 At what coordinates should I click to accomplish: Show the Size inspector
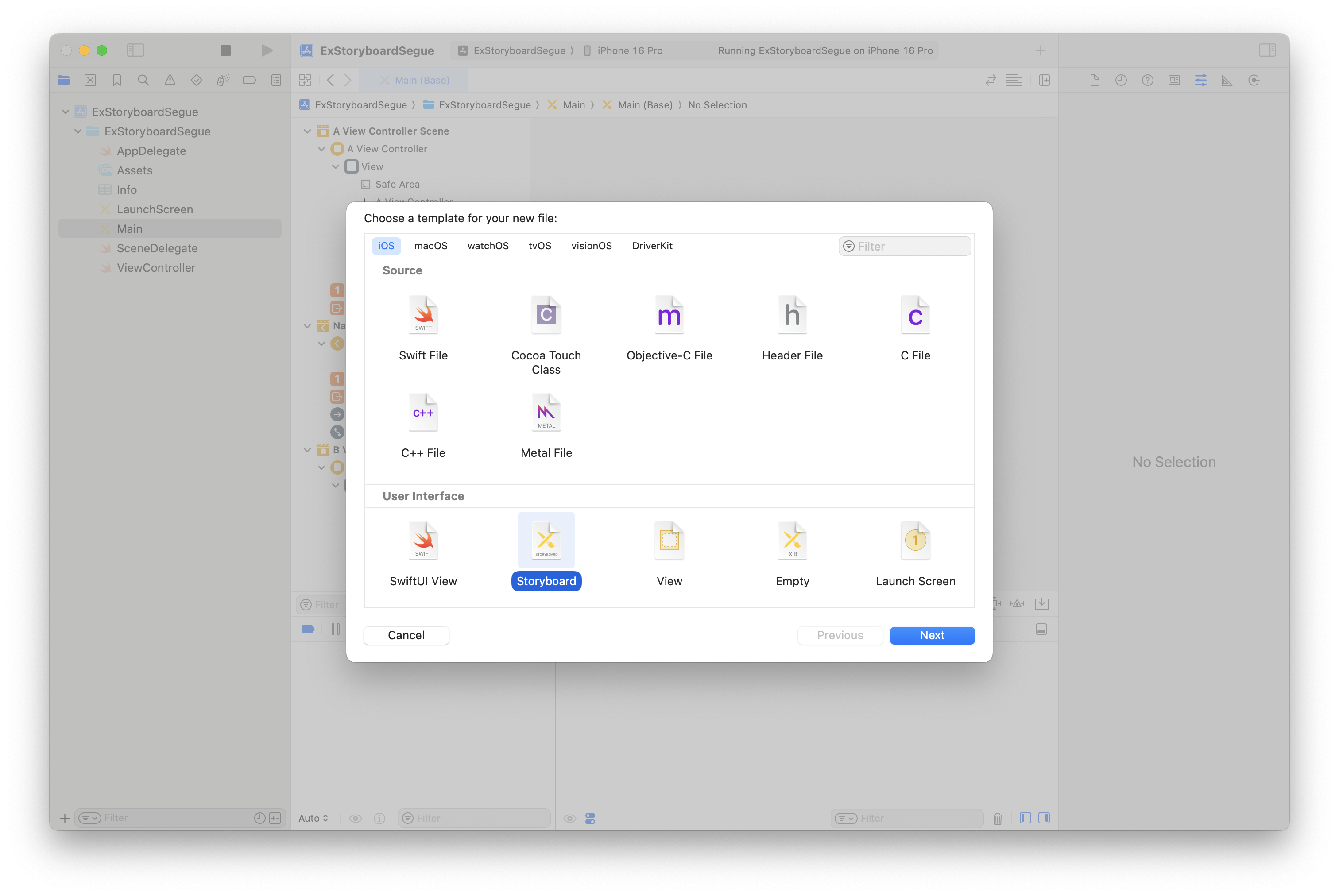tap(1227, 81)
